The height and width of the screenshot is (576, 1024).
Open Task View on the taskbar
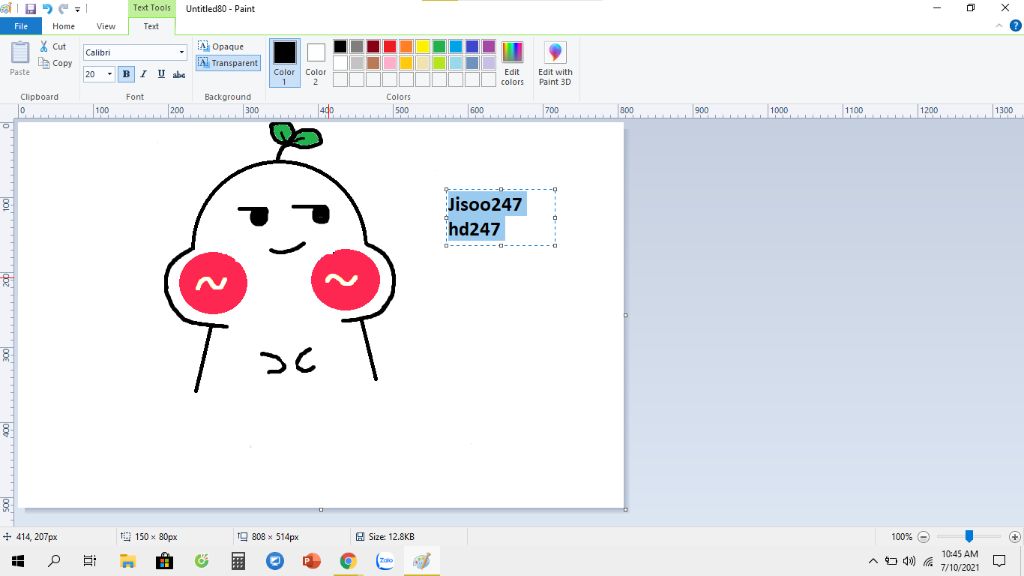(x=89, y=561)
